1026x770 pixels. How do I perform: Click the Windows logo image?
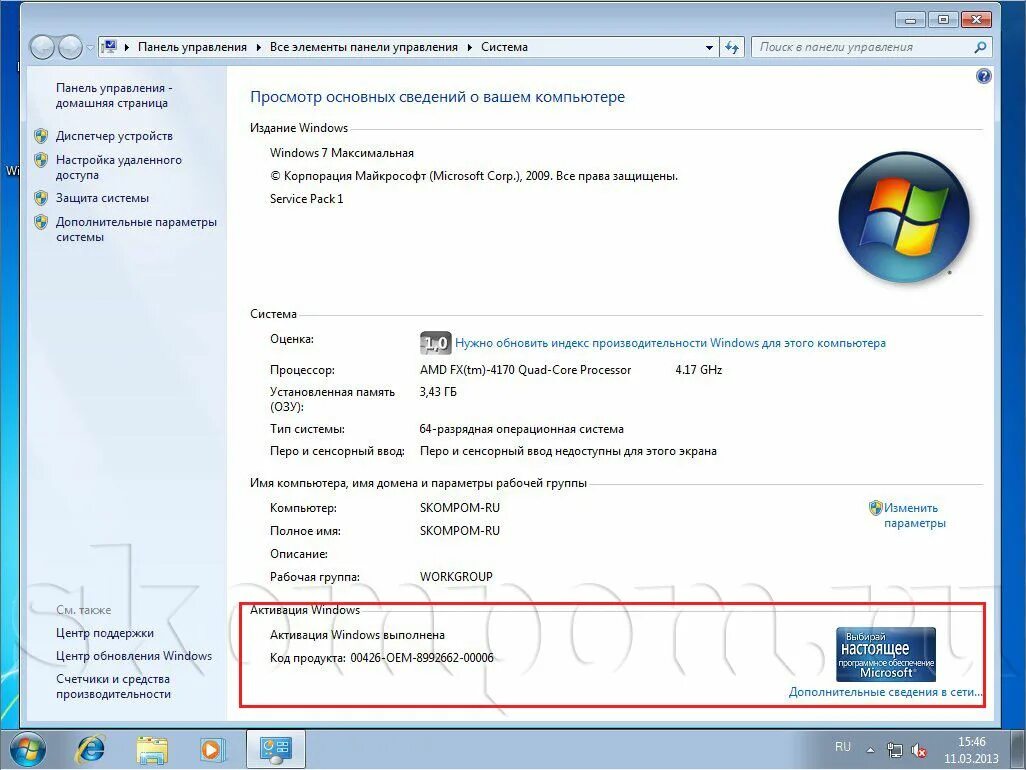tap(904, 217)
